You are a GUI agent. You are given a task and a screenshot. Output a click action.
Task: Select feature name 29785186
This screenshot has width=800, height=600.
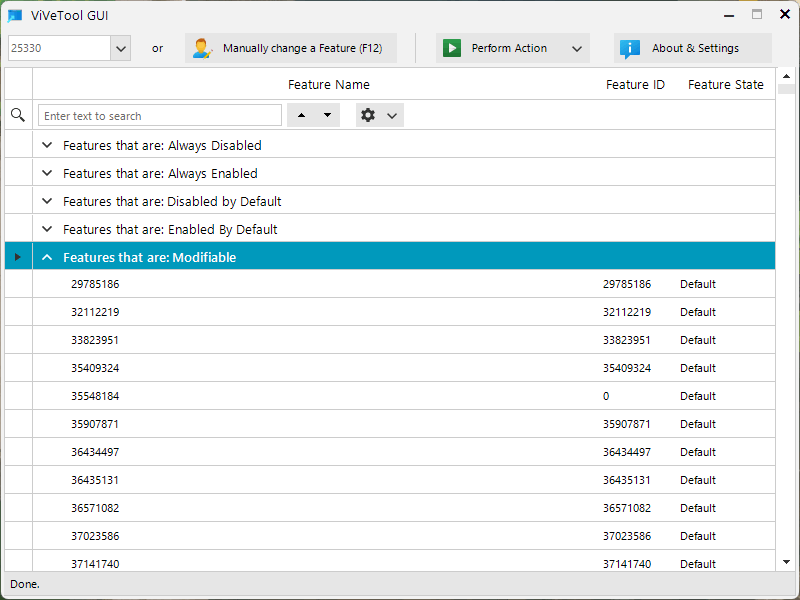click(x=95, y=284)
